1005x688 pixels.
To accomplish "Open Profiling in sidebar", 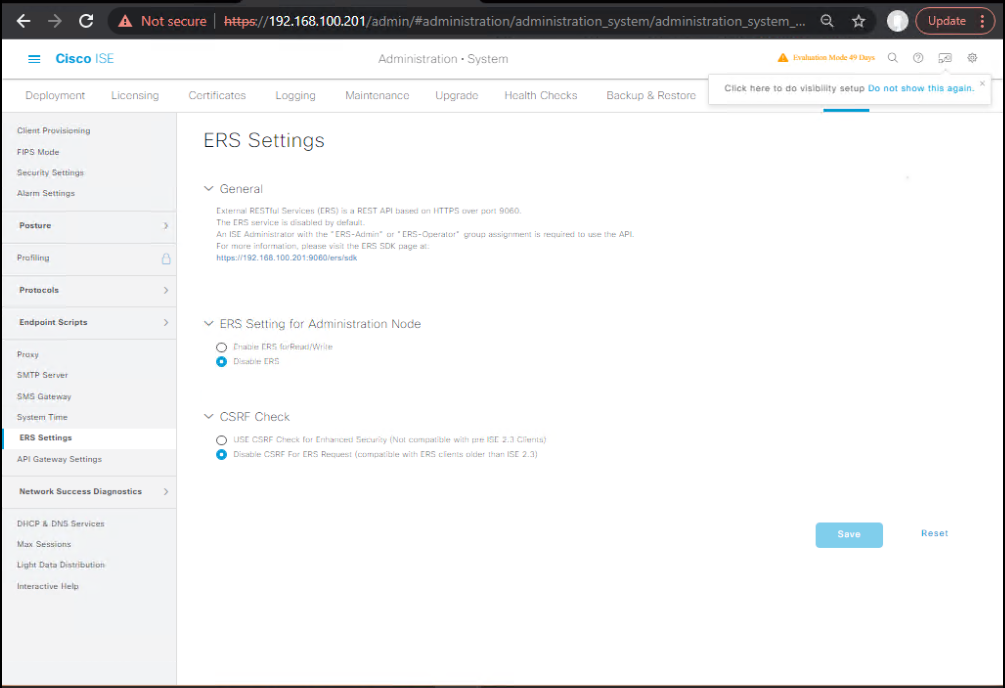I will [33, 258].
